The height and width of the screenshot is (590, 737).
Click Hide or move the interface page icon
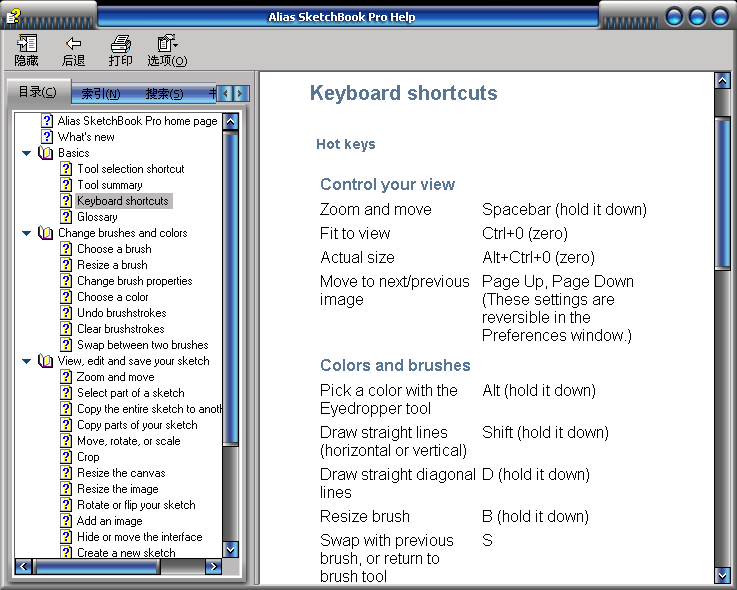click(x=66, y=536)
